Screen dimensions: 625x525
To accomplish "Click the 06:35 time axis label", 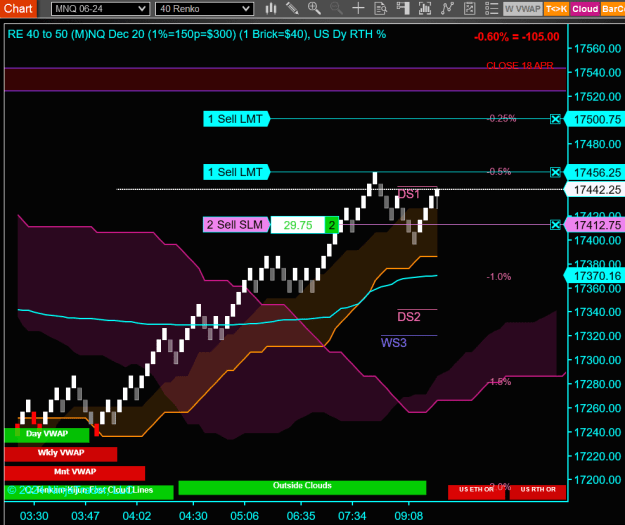I will (301, 516).
